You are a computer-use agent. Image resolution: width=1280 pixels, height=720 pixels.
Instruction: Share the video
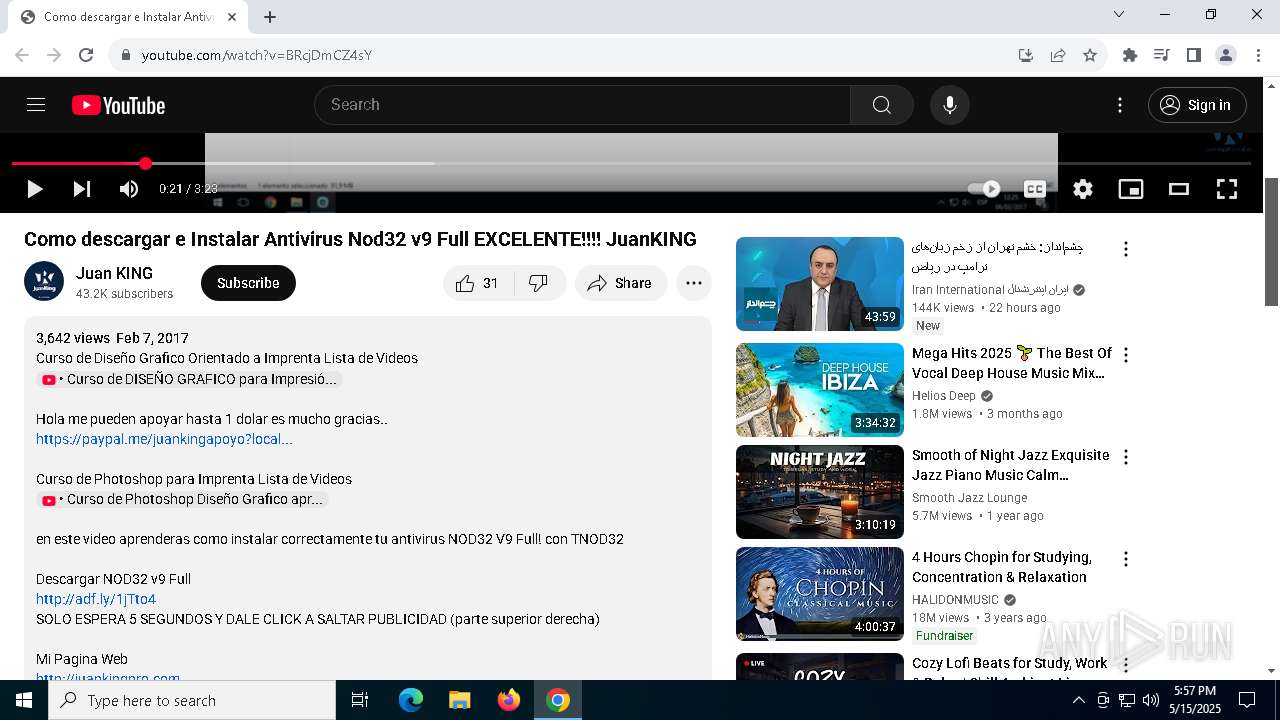621,283
